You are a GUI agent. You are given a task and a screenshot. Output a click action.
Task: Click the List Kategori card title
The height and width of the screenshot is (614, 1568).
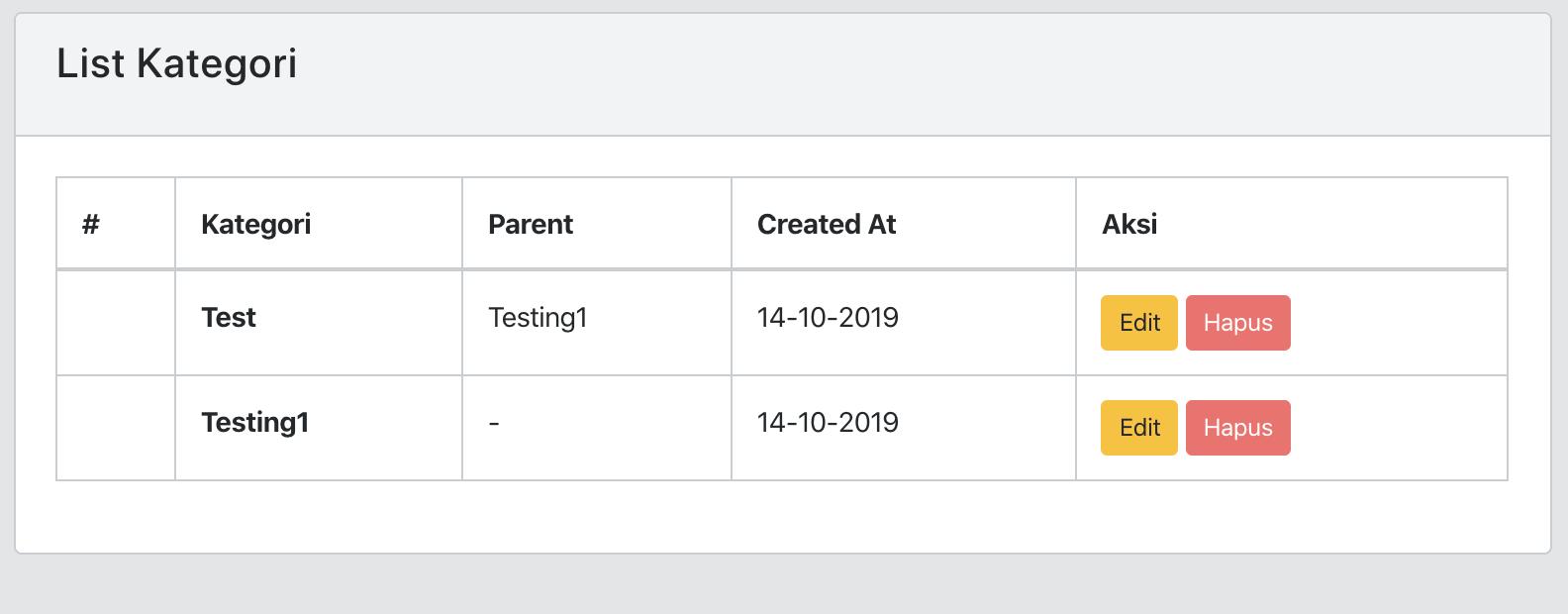point(177,63)
